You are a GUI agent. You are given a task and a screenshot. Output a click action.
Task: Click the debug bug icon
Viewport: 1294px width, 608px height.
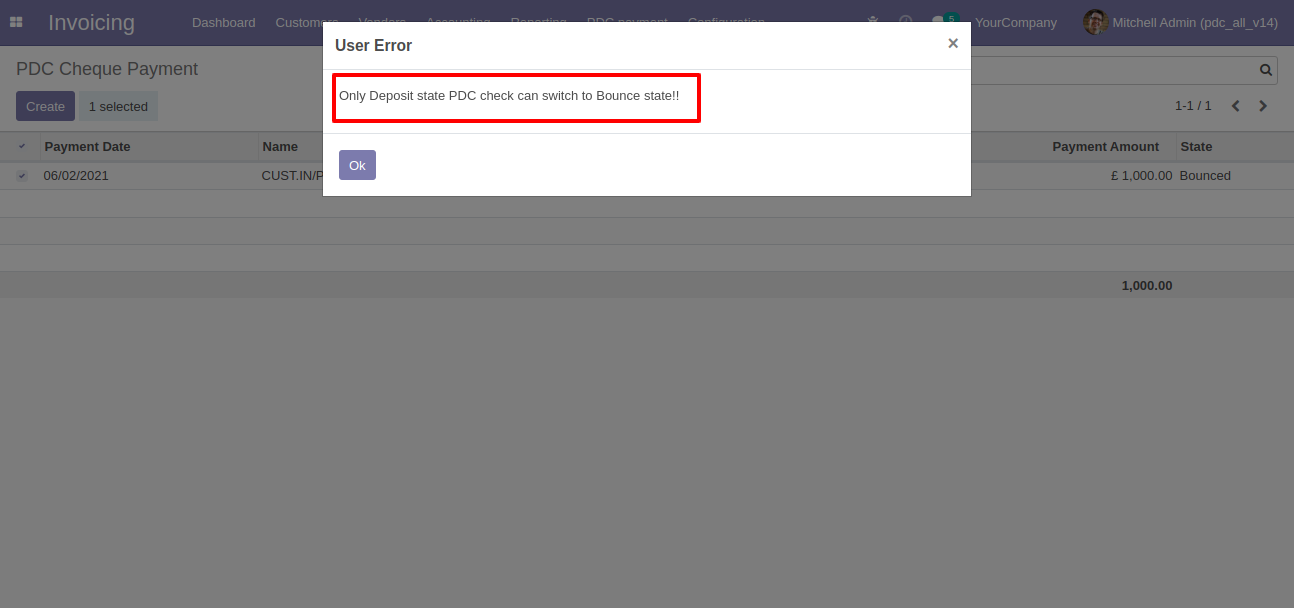[x=873, y=22]
